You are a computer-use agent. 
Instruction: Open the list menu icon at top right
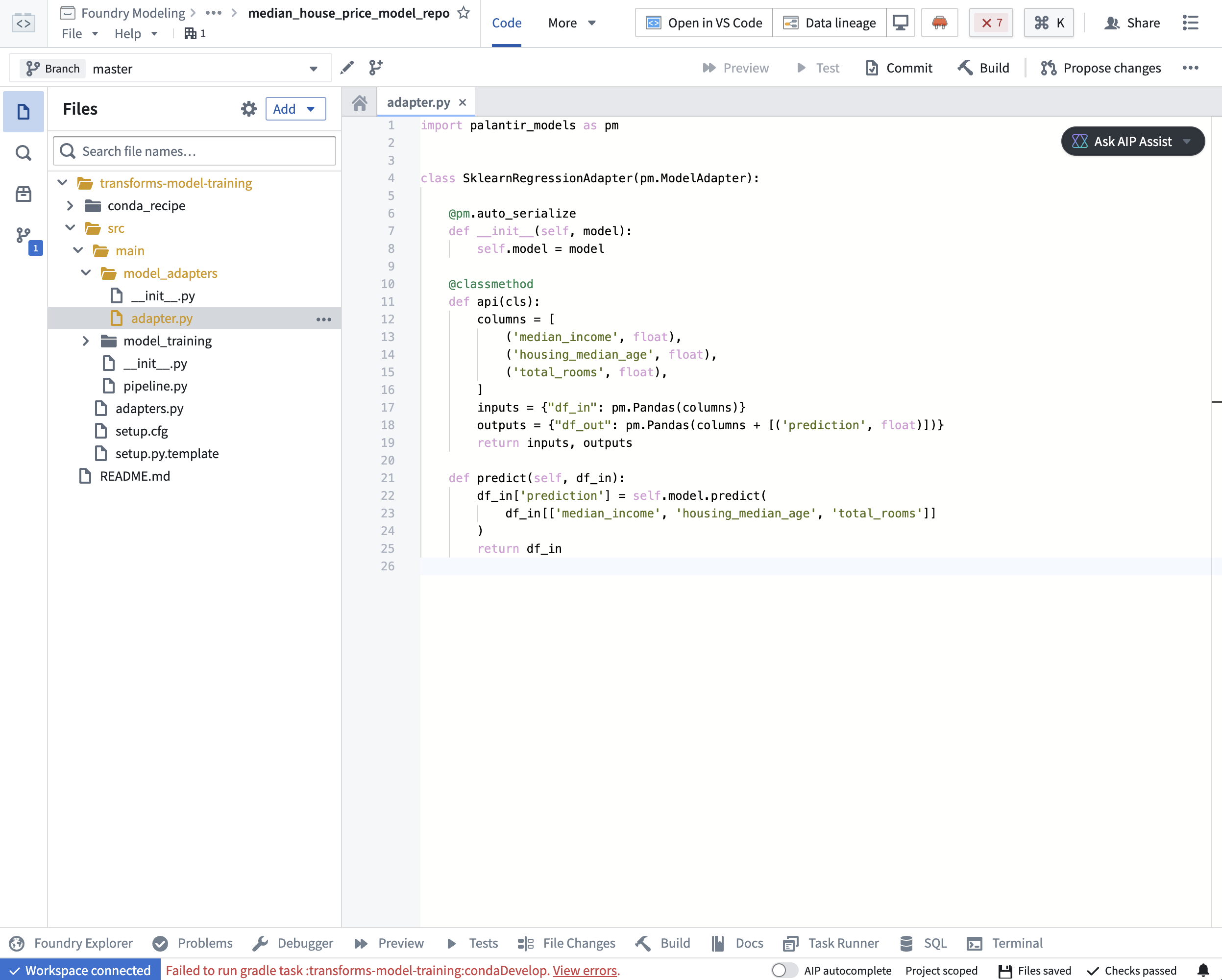click(1190, 23)
